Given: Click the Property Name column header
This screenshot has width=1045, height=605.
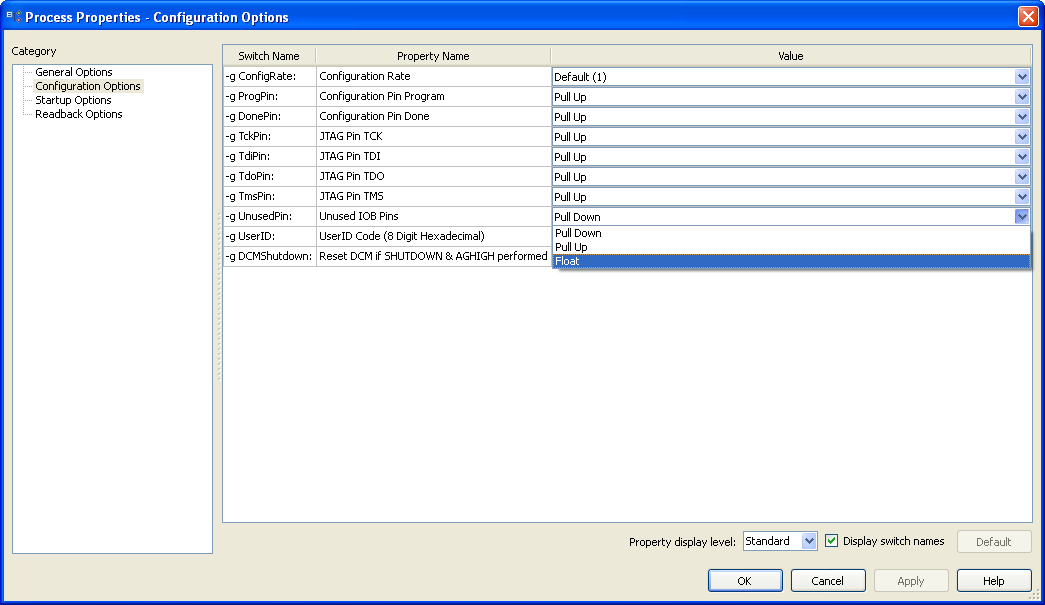Looking at the screenshot, I should click(433, 56).
